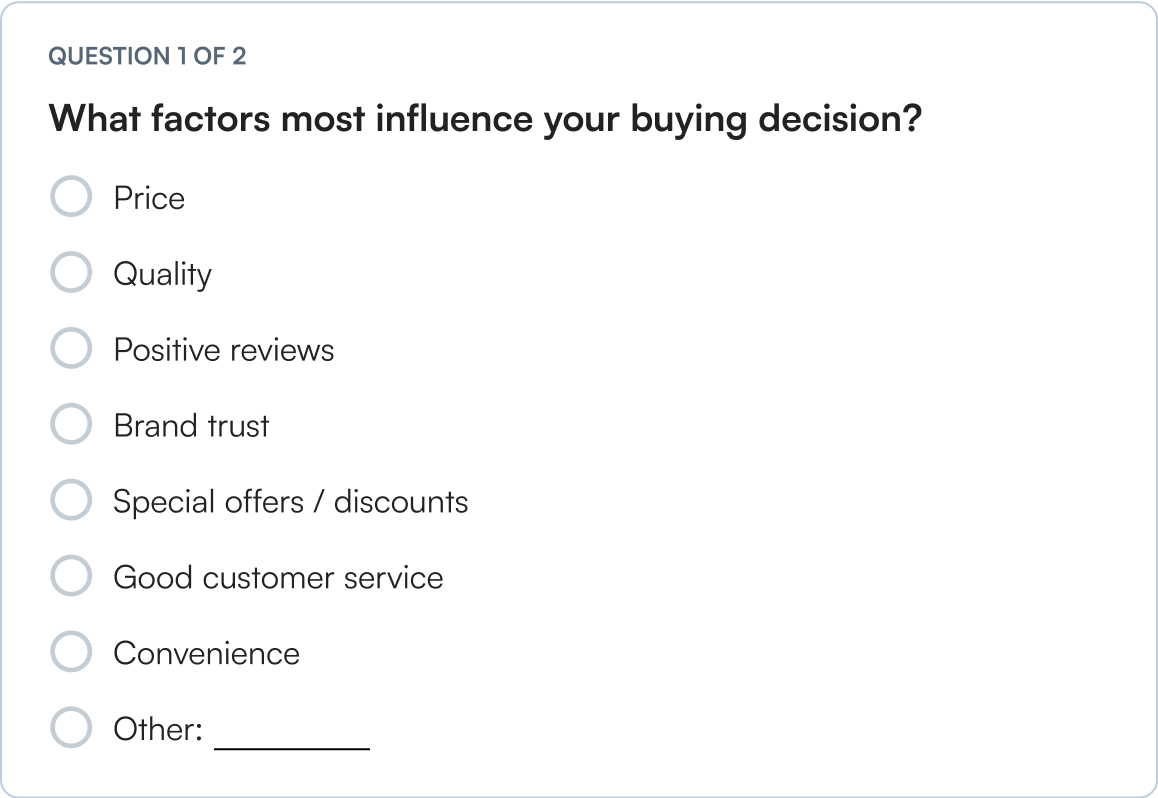This screenshot has height=798, width=1158.
Task: Select the Quality radio button
Action: 71,272
